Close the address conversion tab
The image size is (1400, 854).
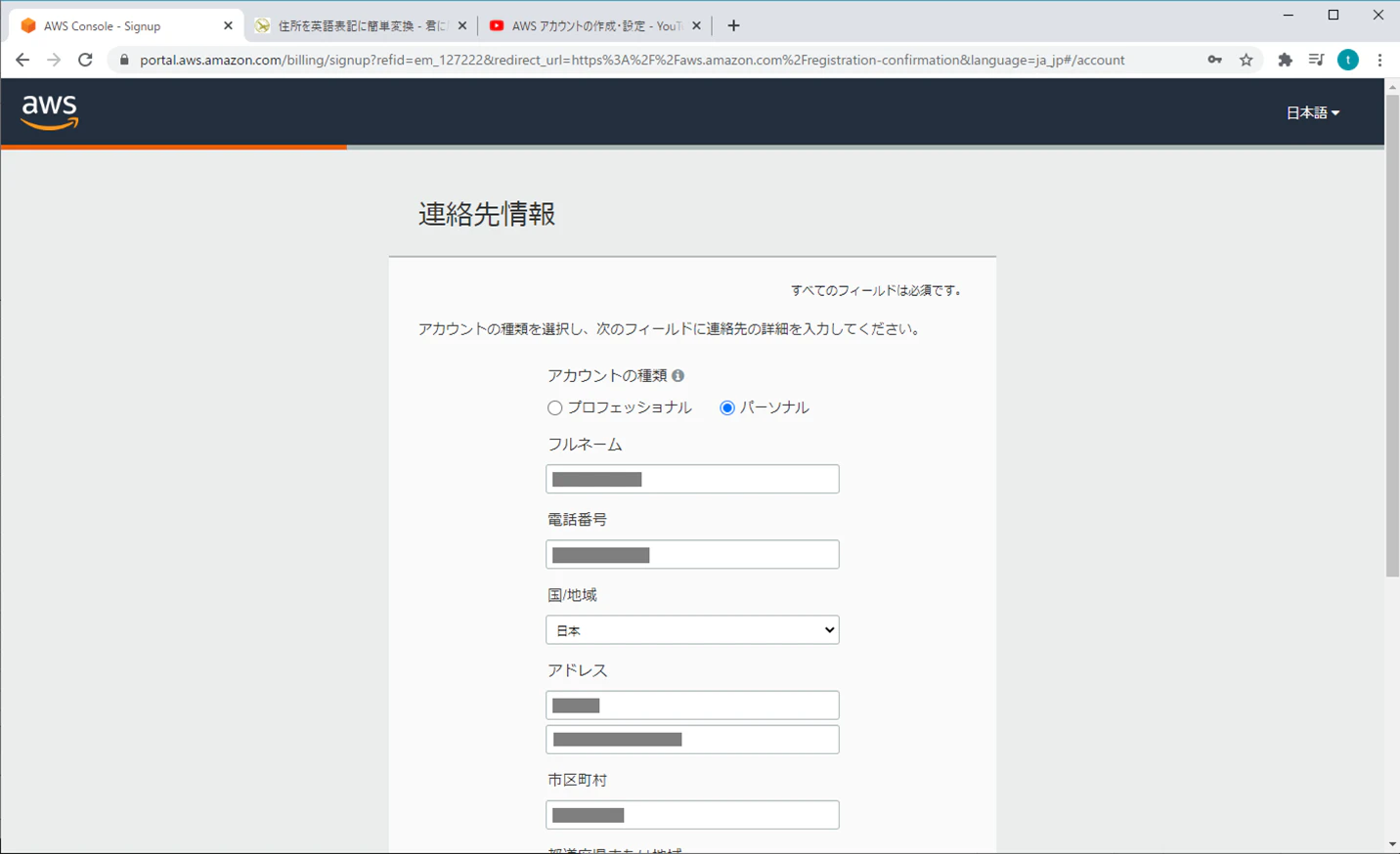click(462, 25)
